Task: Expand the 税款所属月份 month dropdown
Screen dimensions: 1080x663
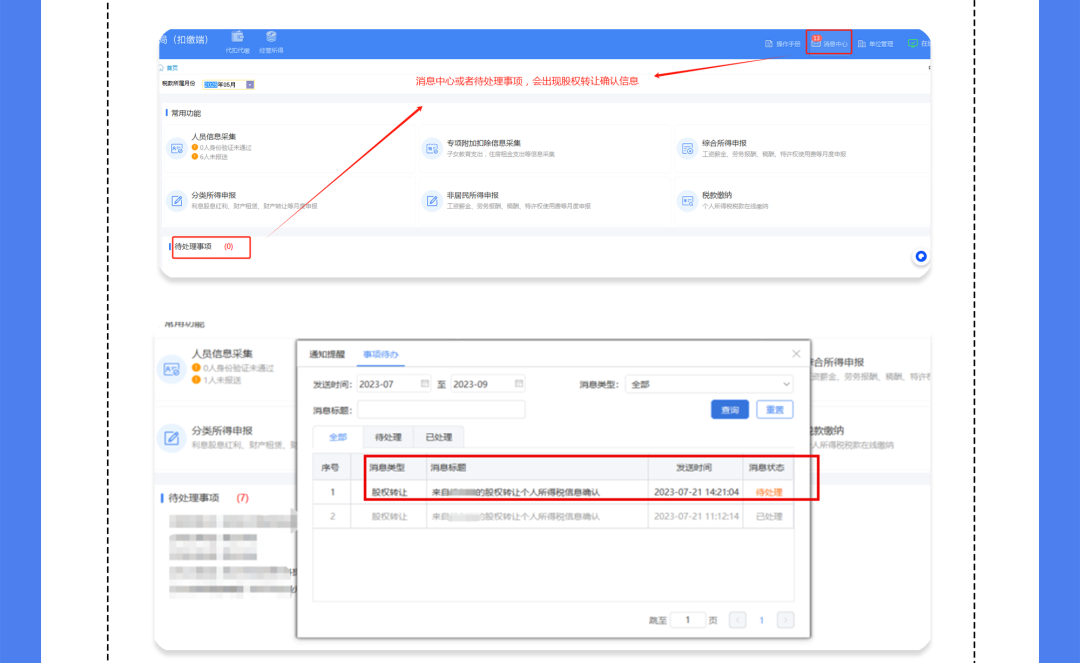Action: tap(250, 85)
